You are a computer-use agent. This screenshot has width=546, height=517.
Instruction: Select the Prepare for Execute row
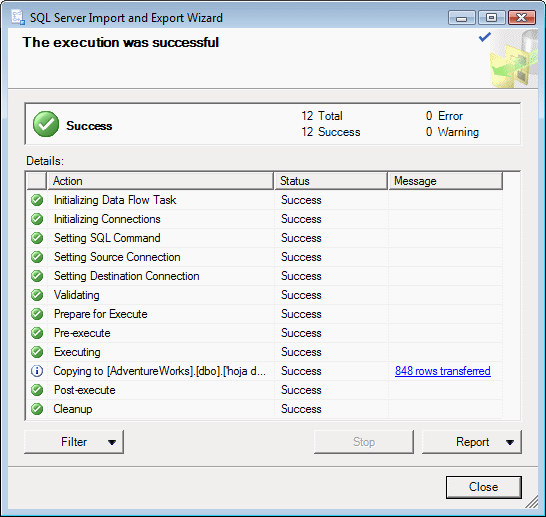point(265,314)
